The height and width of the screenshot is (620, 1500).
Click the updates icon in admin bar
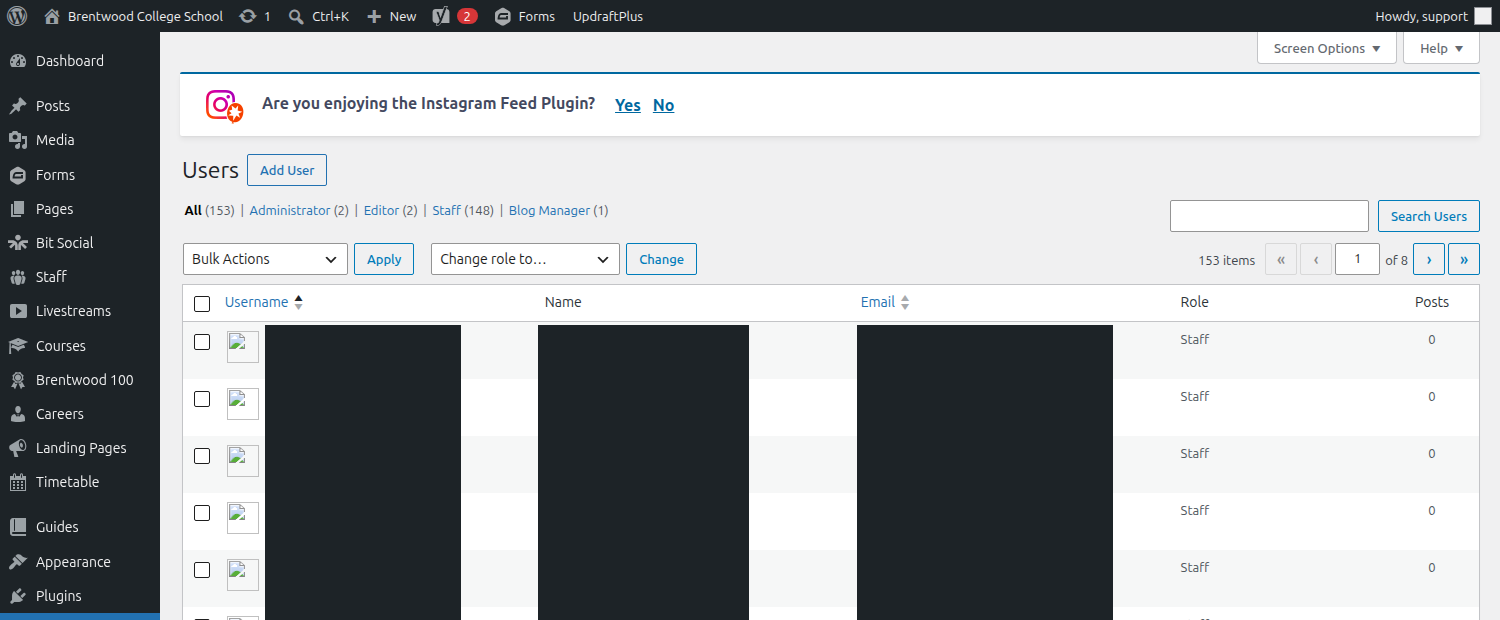tap(247, 16)
